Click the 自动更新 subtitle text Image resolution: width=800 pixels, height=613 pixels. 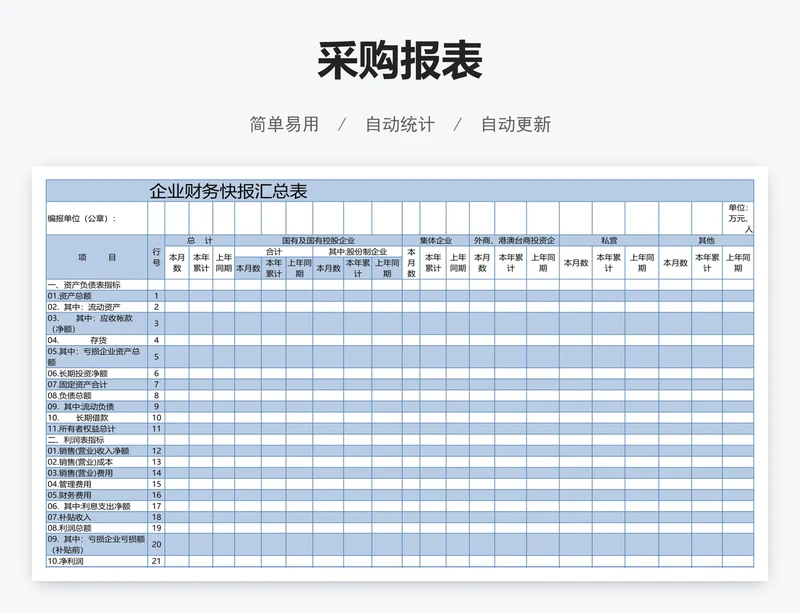pyautogui.click(x=516, y=124)
